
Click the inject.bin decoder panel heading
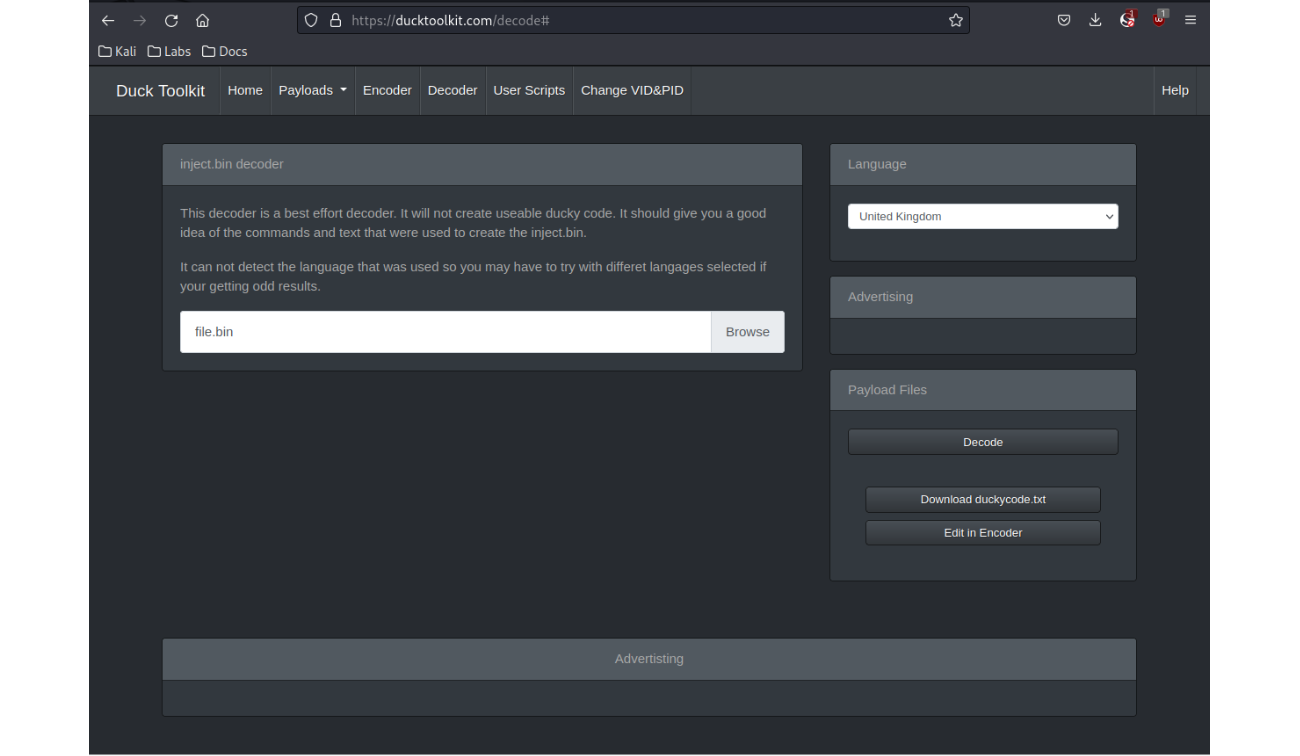coord(482,164)
